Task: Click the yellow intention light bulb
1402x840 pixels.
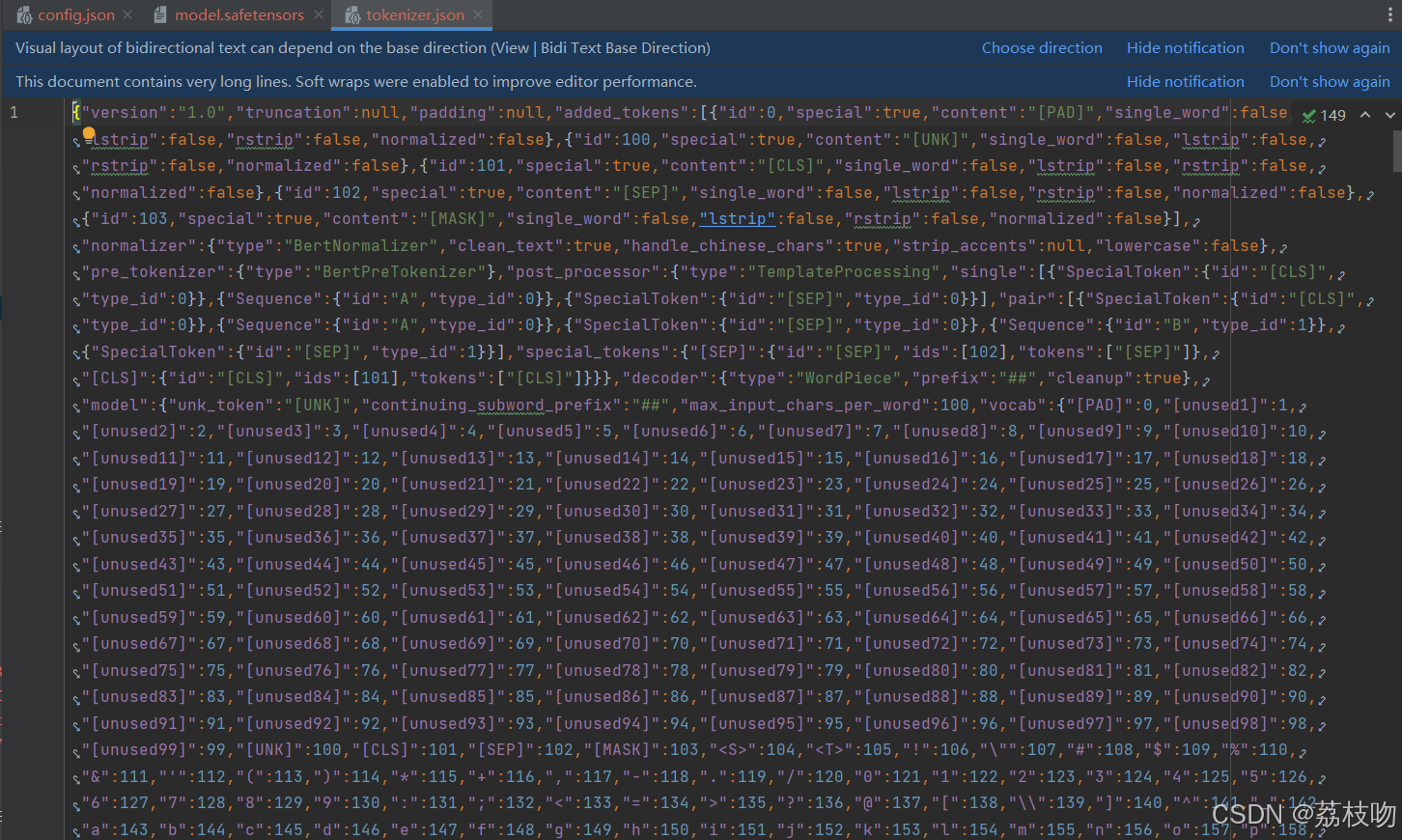Action: pos(89,133)
